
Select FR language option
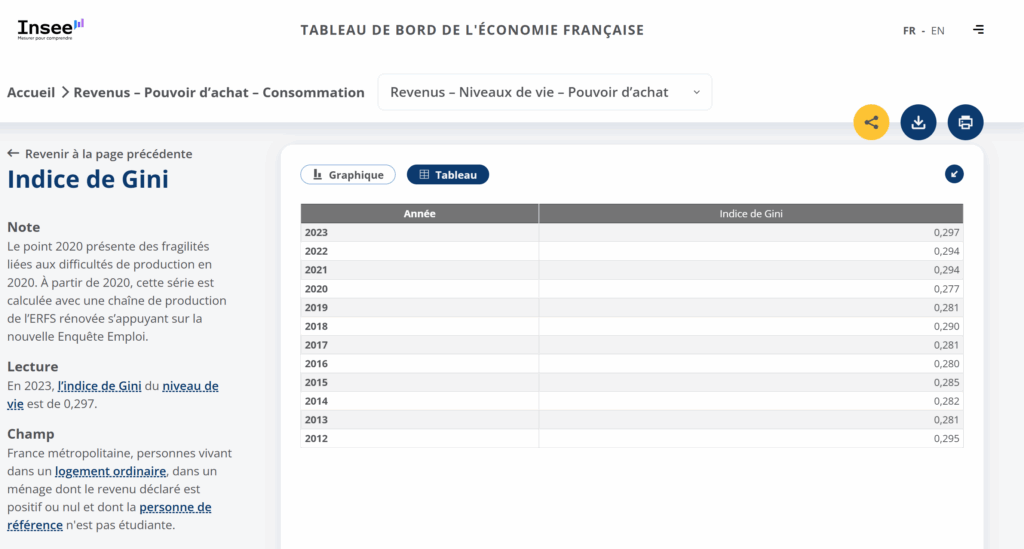point(909,31)
